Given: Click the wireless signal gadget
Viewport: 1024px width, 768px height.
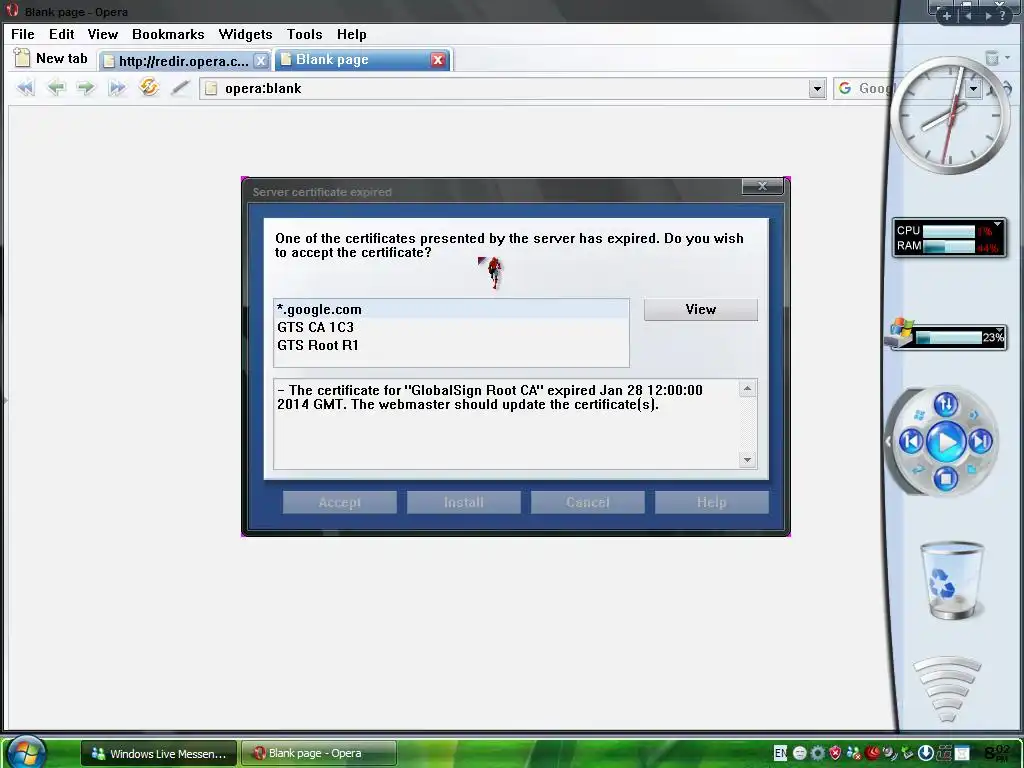Looking at the screenshot, I should click(947, 689).
